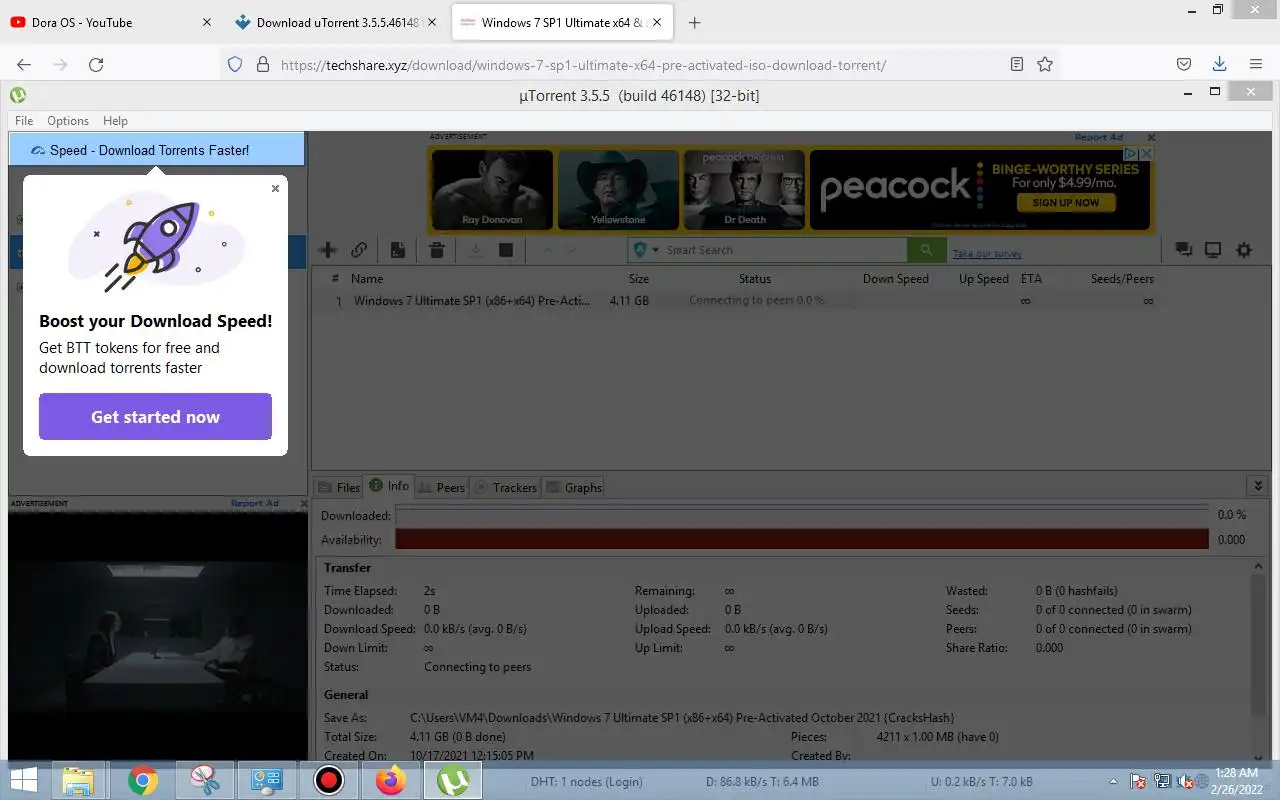Click the green search magnifier button
Viewport: 1280px width, 800px height.
[x=926, y=250]
